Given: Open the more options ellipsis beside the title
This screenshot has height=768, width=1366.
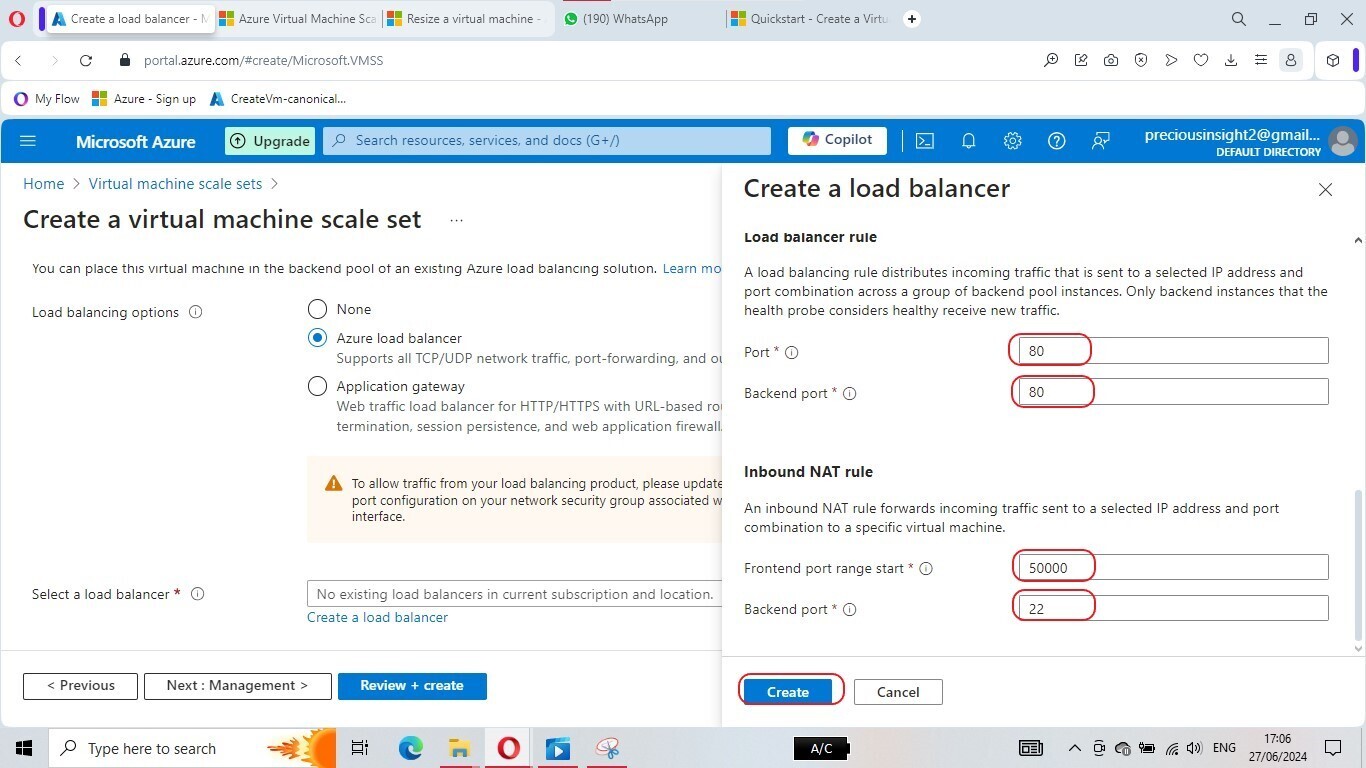Looking at the screenshot, I should (456, 220).
